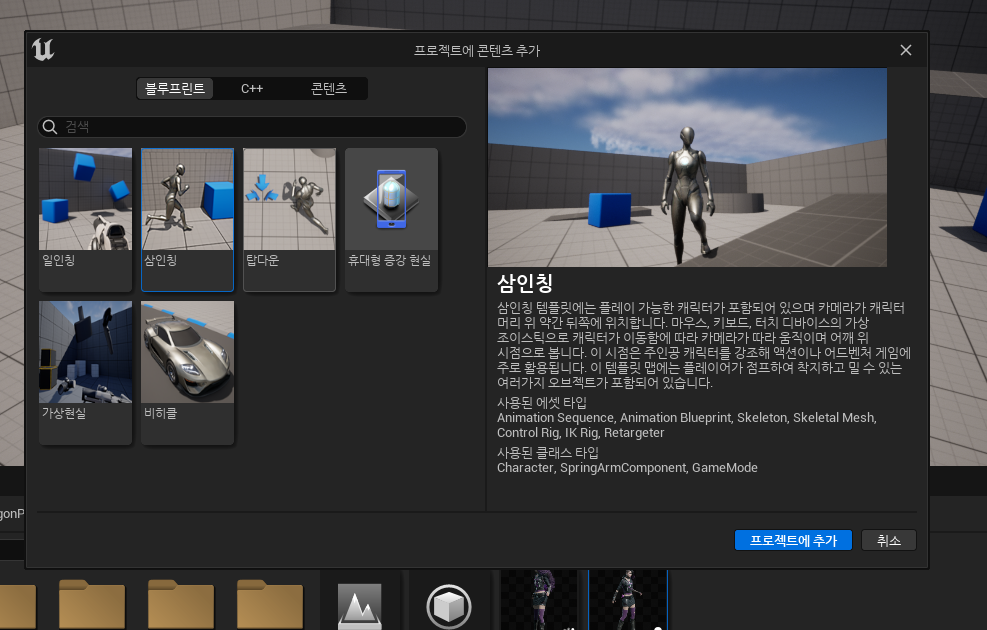Click the 사용된 에셋 타입 label

(x=542, y=402)
